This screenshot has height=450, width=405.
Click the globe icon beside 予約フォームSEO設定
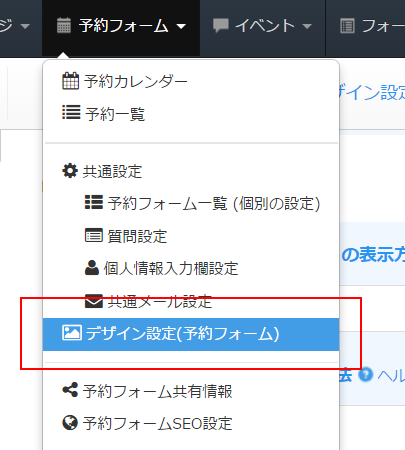click(70, 423)
